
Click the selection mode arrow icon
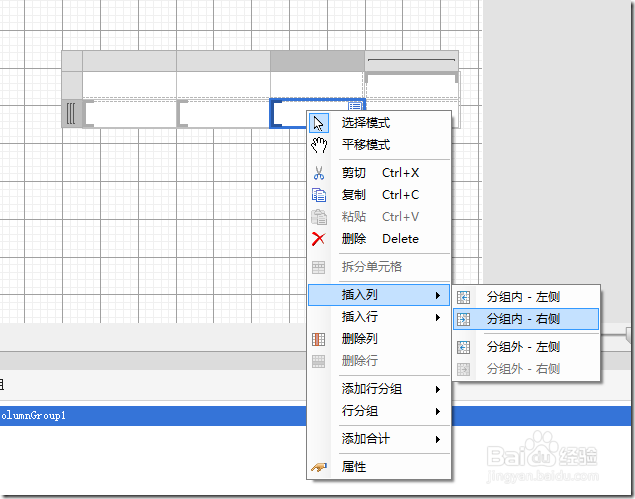[319, 123]
